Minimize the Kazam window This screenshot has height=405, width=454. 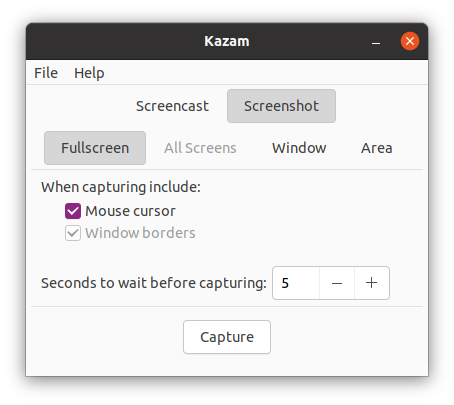pyautogui.click(x=376, y=41)
